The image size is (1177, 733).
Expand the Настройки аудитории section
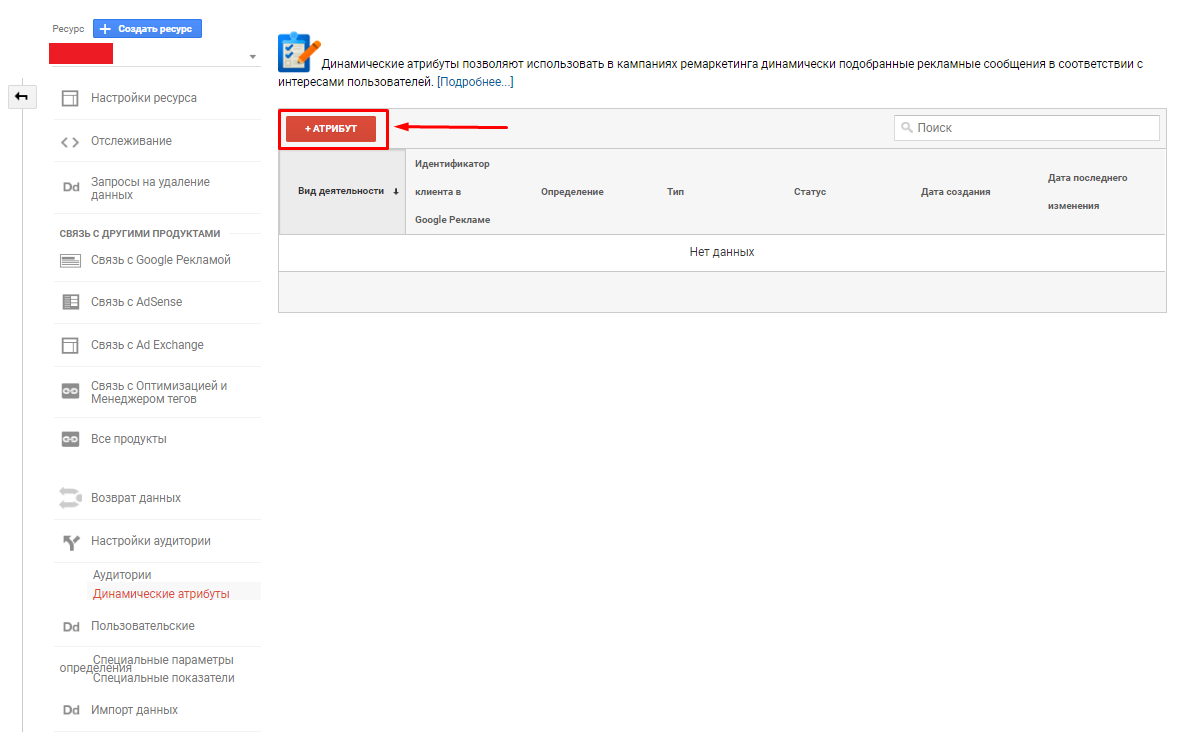(151, 541)
